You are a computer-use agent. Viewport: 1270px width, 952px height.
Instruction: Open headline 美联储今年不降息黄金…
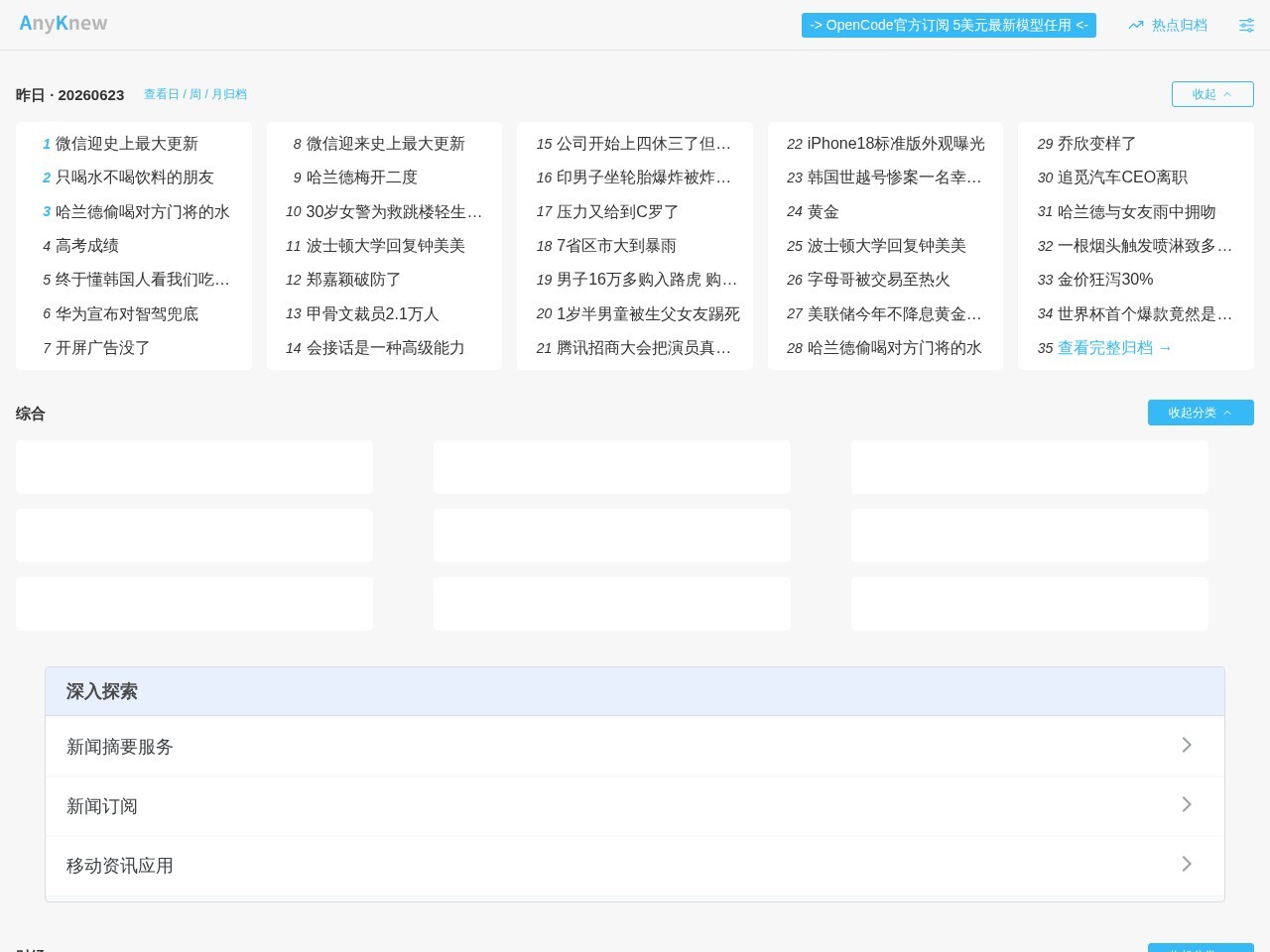[x=895, y=314]
